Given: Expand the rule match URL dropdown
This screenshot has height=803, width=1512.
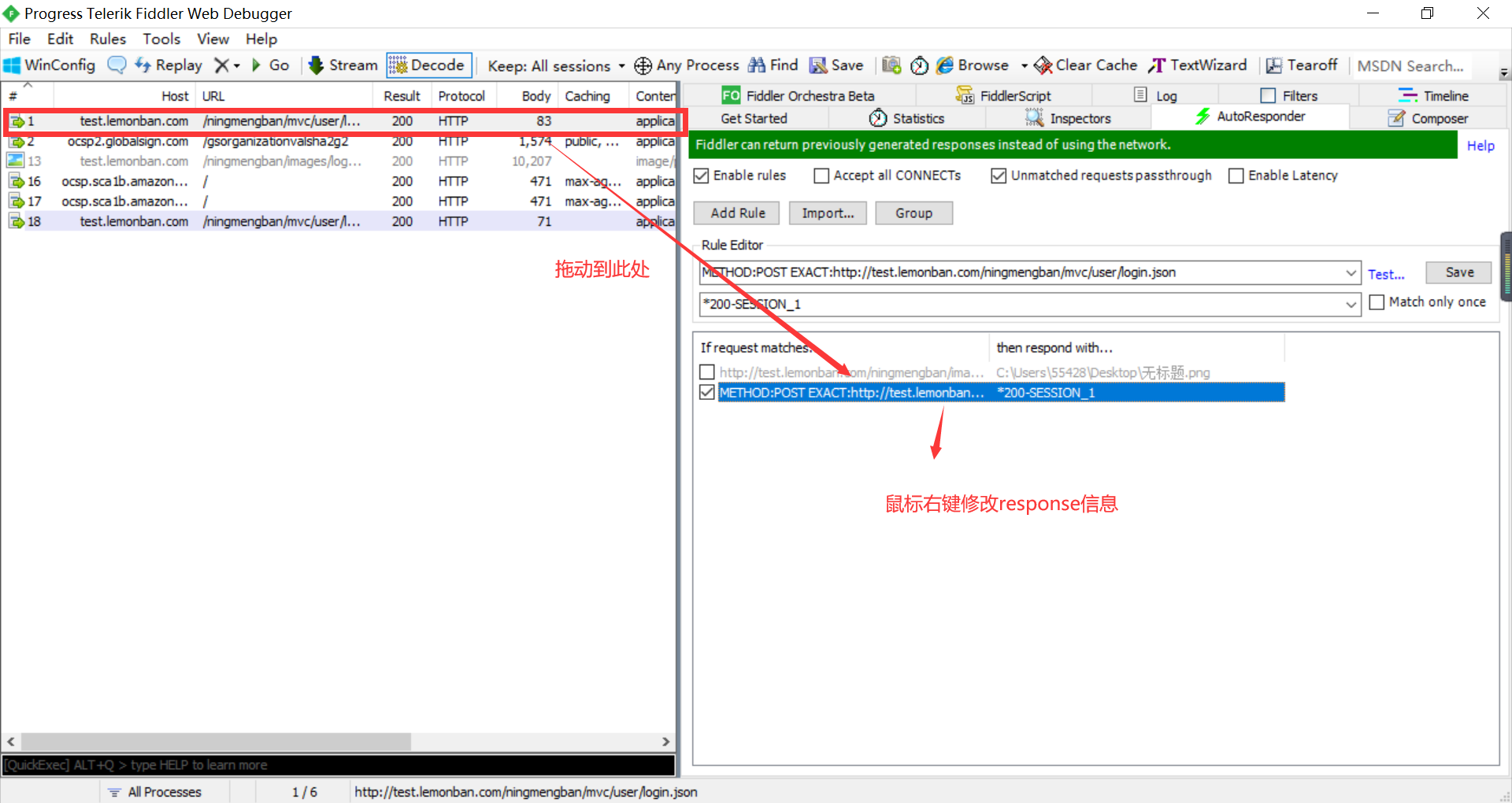Looking at the screenshot, I should click(x=1351, y=273).
